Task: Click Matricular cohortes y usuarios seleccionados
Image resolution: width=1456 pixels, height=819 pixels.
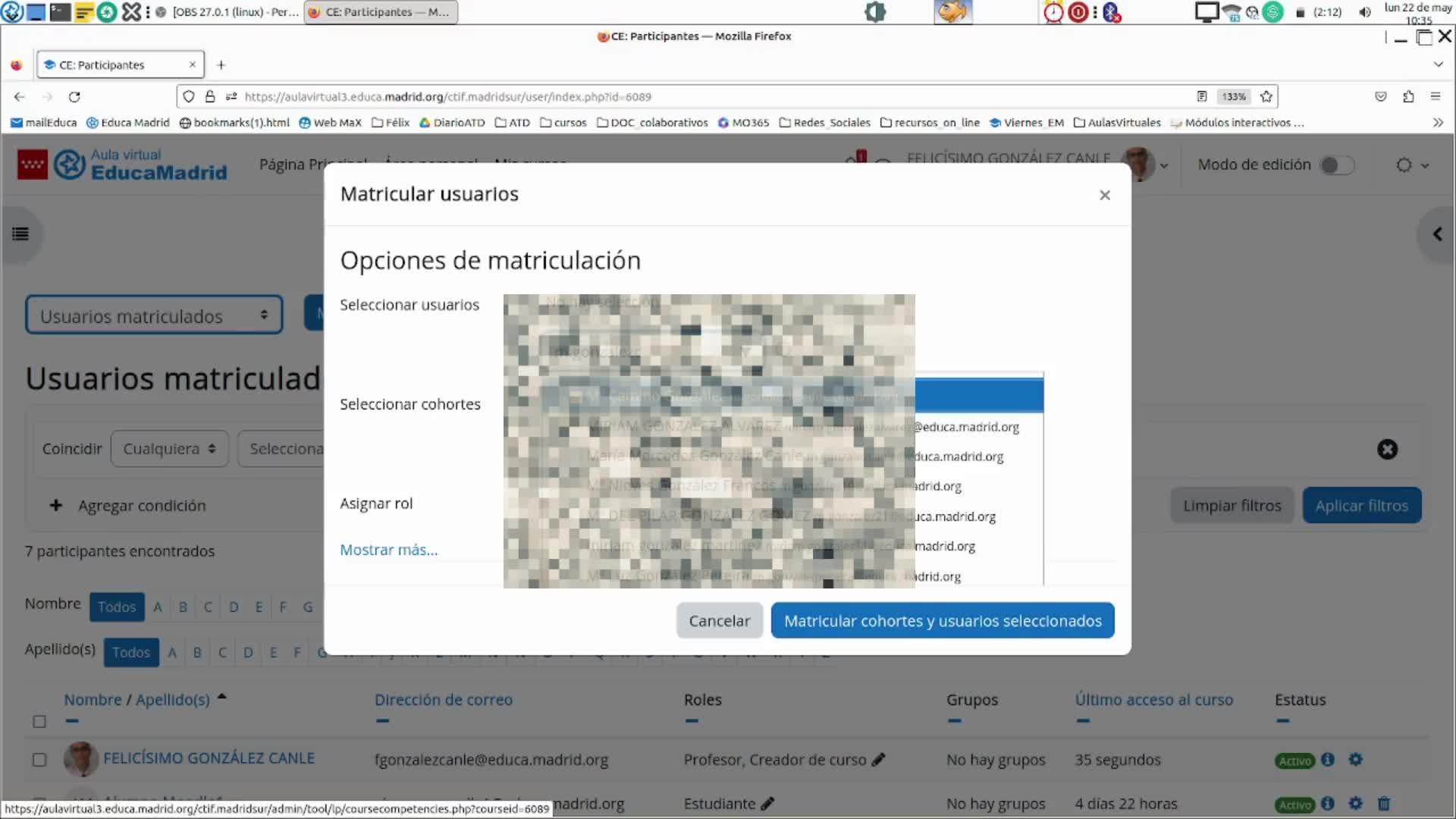Action: (x=942, y=620)
